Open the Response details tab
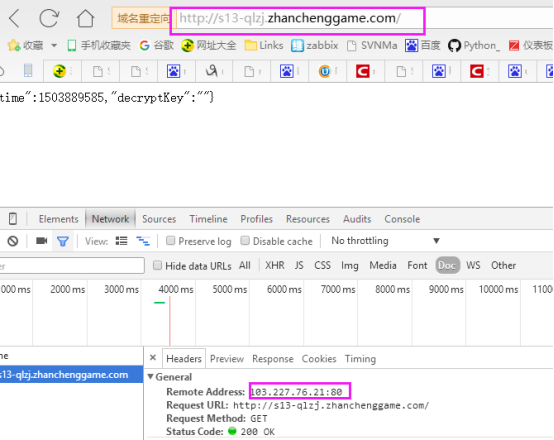 click(273, 359)
